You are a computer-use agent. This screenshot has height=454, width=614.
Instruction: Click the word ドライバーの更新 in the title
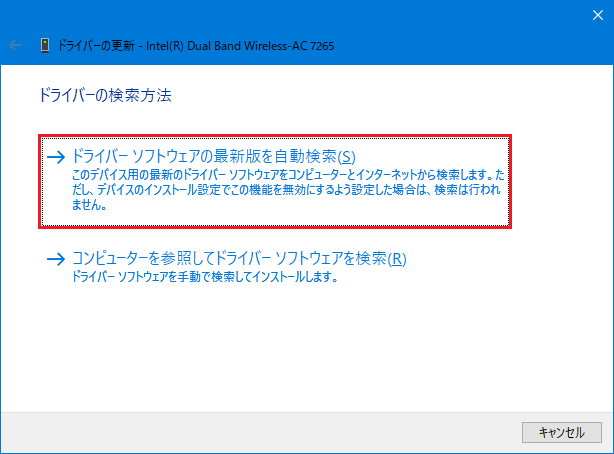tap(96, 45)
